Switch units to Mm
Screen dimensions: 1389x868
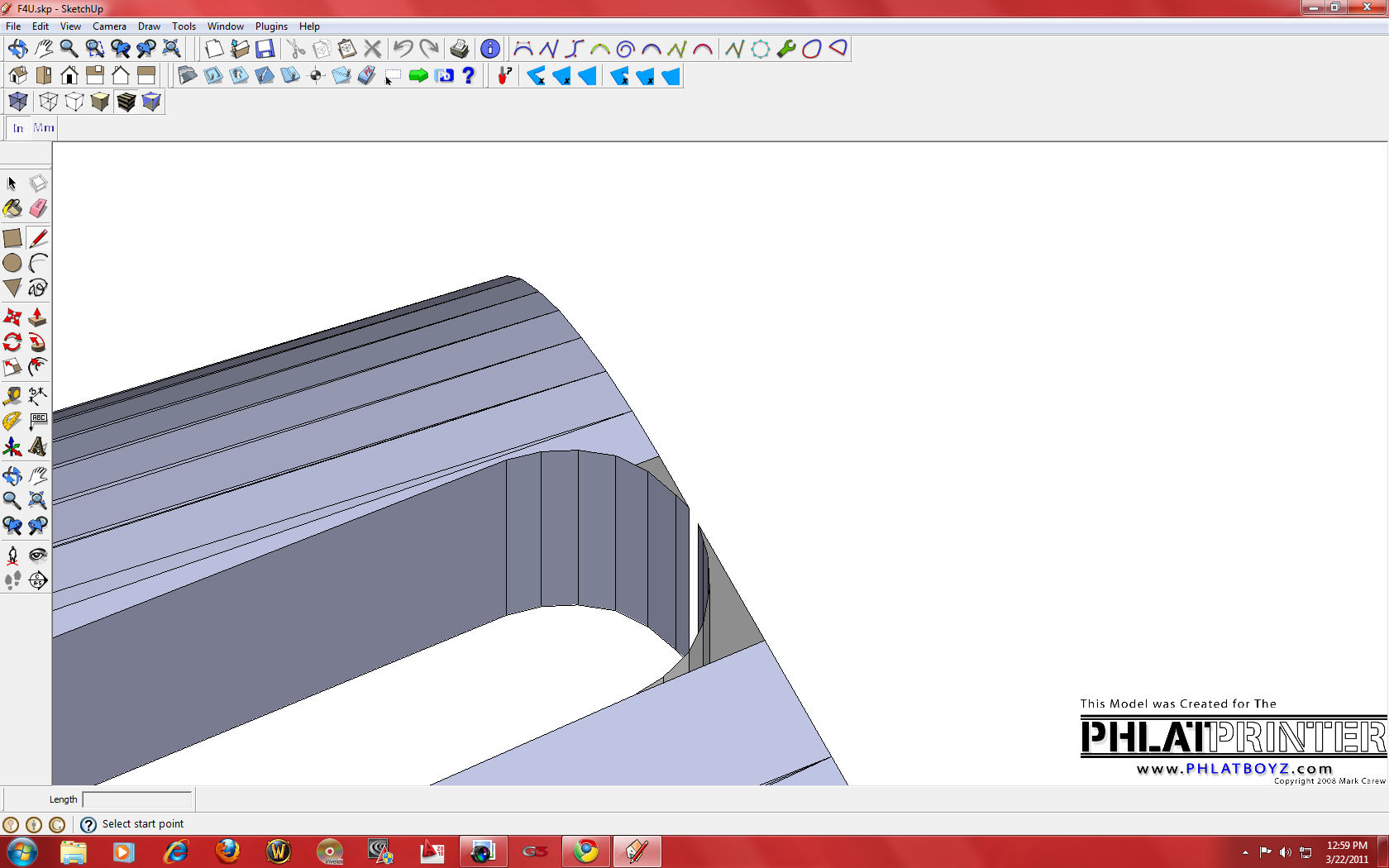pyautogui.click(x=44, y=128)
